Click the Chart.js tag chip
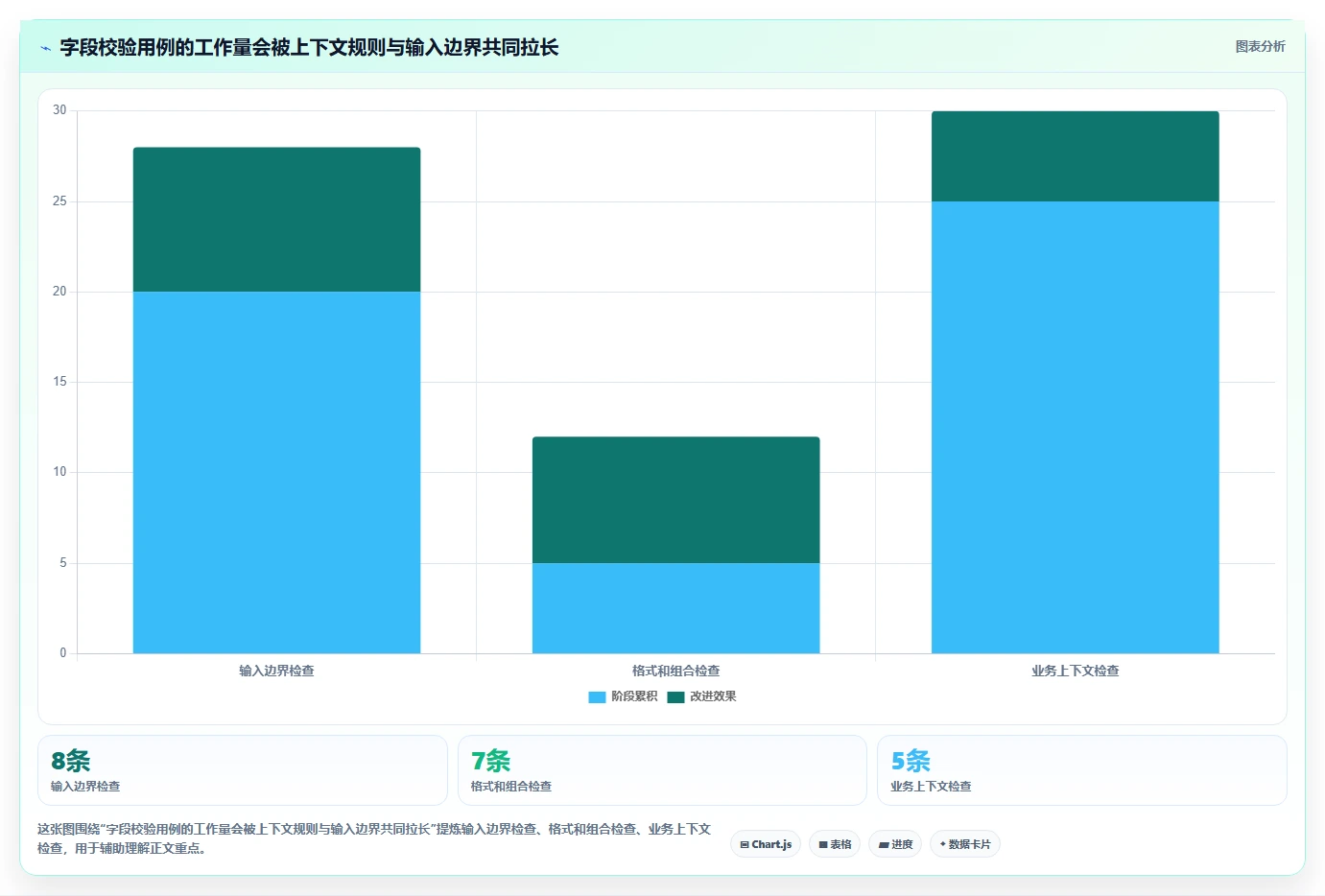 point(766,844)
